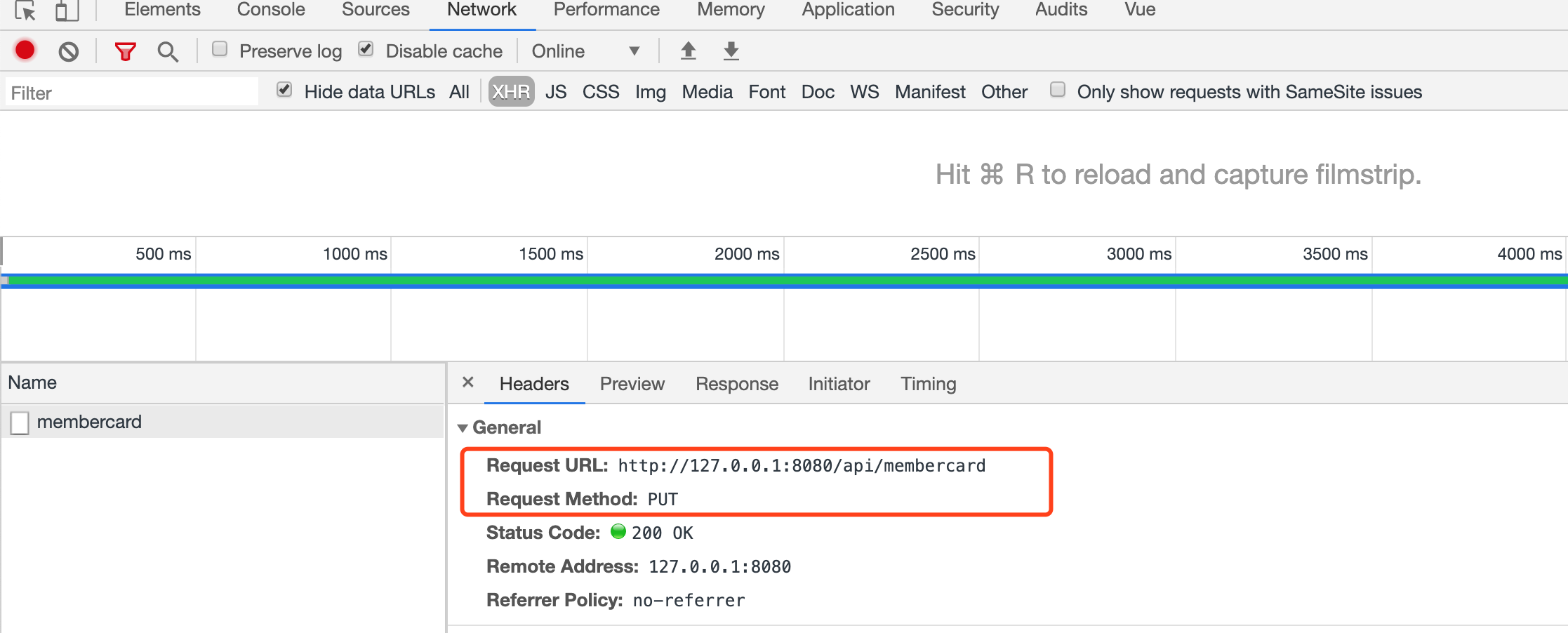
Task: Open network search with the magnifier icon
Action: [168, 51]
